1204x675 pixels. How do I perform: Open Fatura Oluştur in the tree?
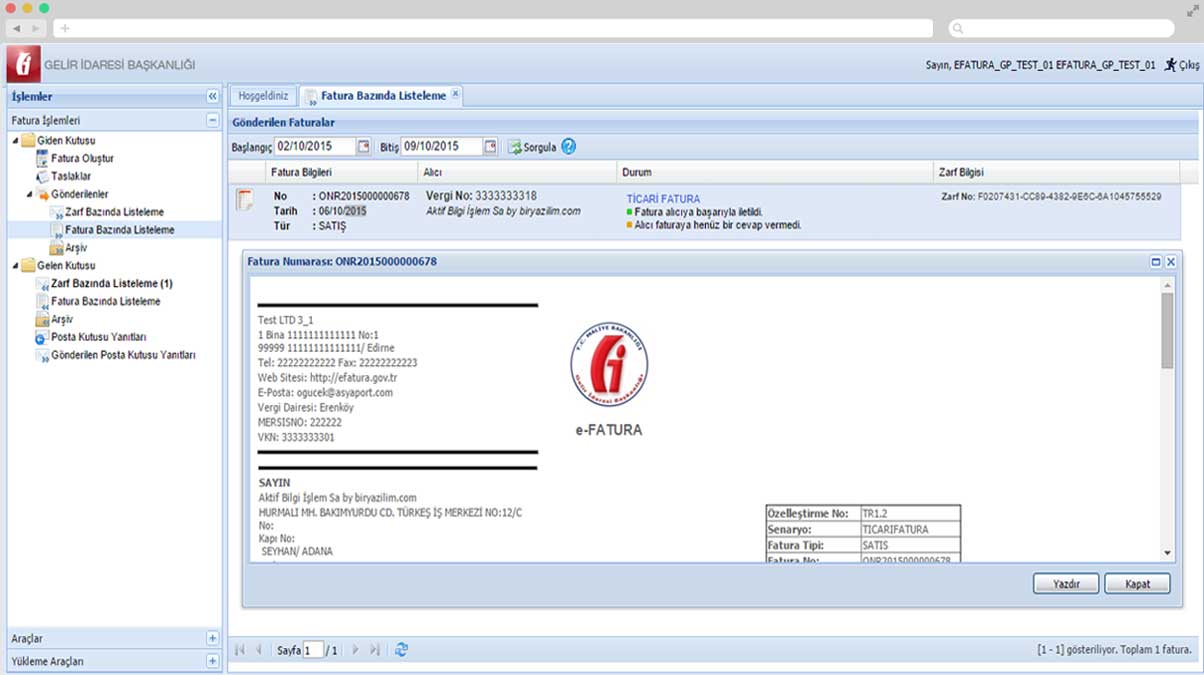point(82,158)
